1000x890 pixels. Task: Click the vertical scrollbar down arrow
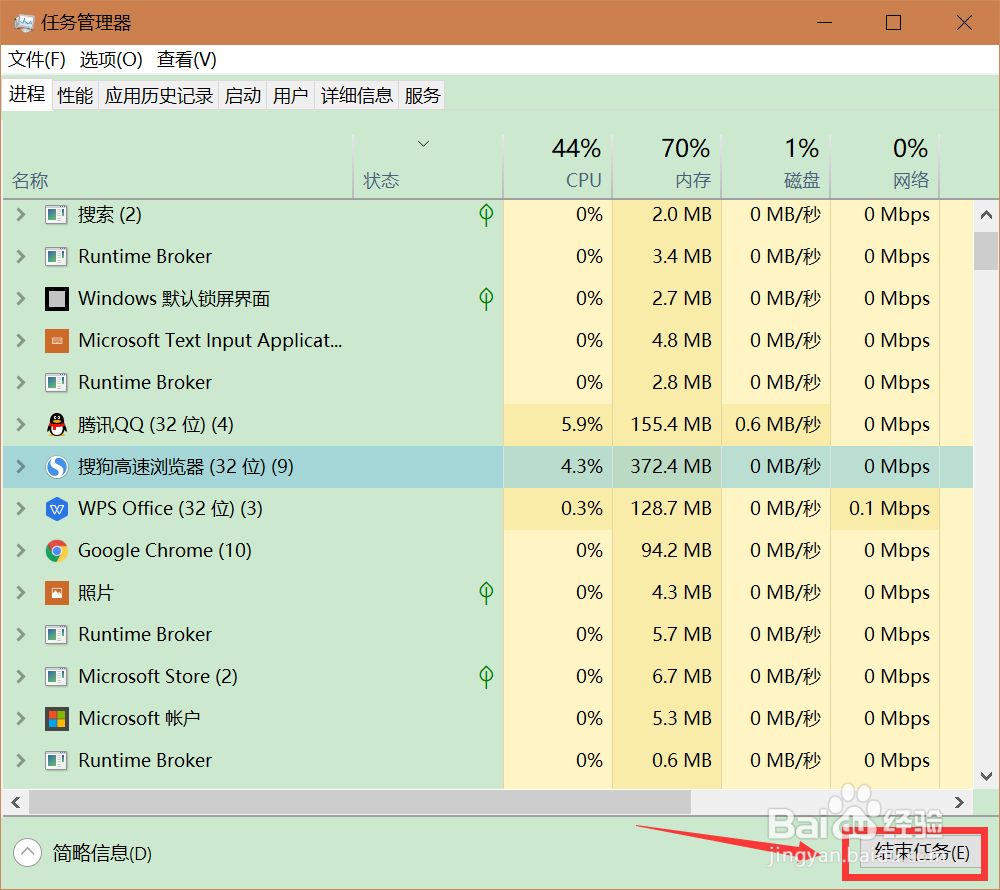coord(987,776)
